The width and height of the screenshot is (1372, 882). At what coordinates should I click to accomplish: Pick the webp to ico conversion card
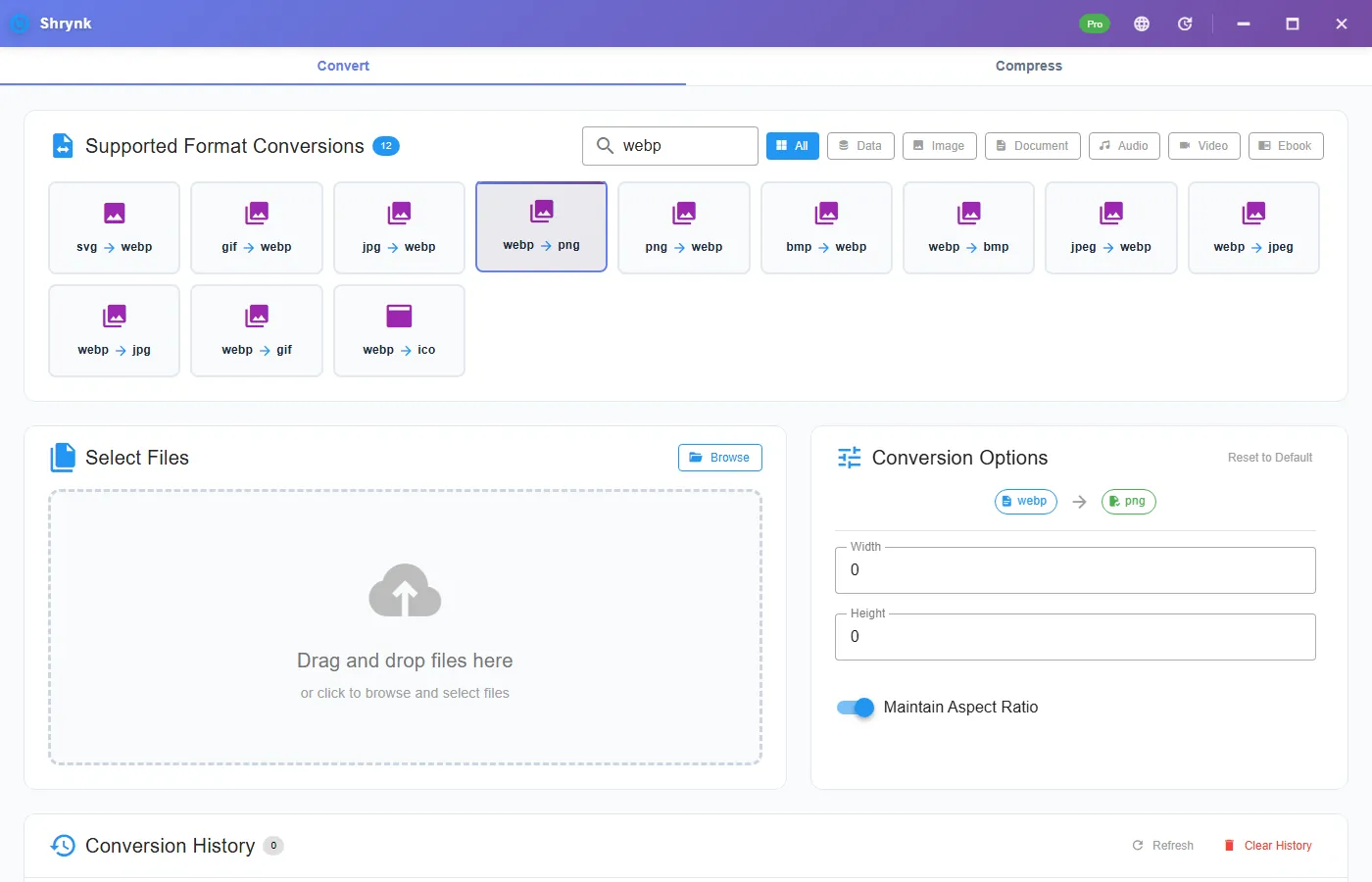[399, 330]
